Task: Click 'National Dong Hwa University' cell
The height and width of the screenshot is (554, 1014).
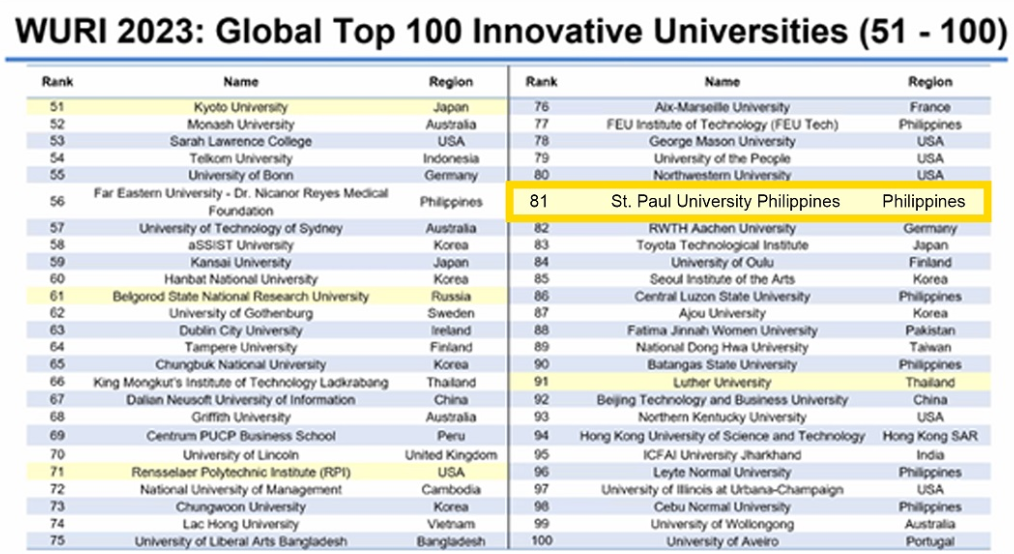Action: click(x=722, y=347)
